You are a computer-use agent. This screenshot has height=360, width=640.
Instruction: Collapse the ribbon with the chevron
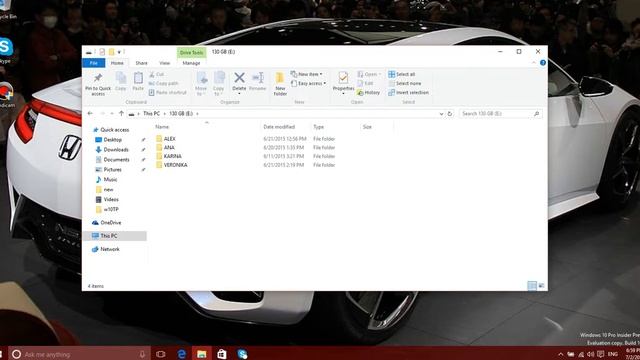[x=534, y=63]
